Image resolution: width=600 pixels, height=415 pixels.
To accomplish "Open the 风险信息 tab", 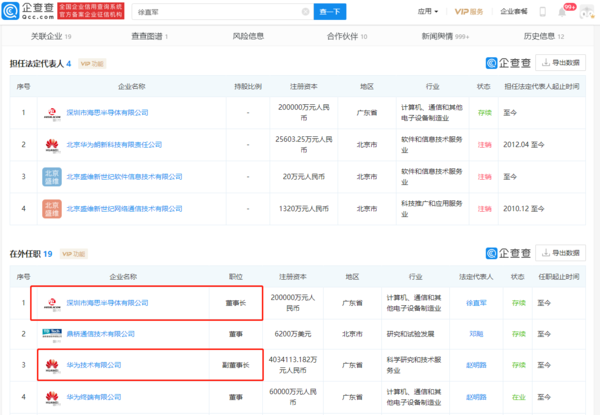I will click(x=248, y=36).
